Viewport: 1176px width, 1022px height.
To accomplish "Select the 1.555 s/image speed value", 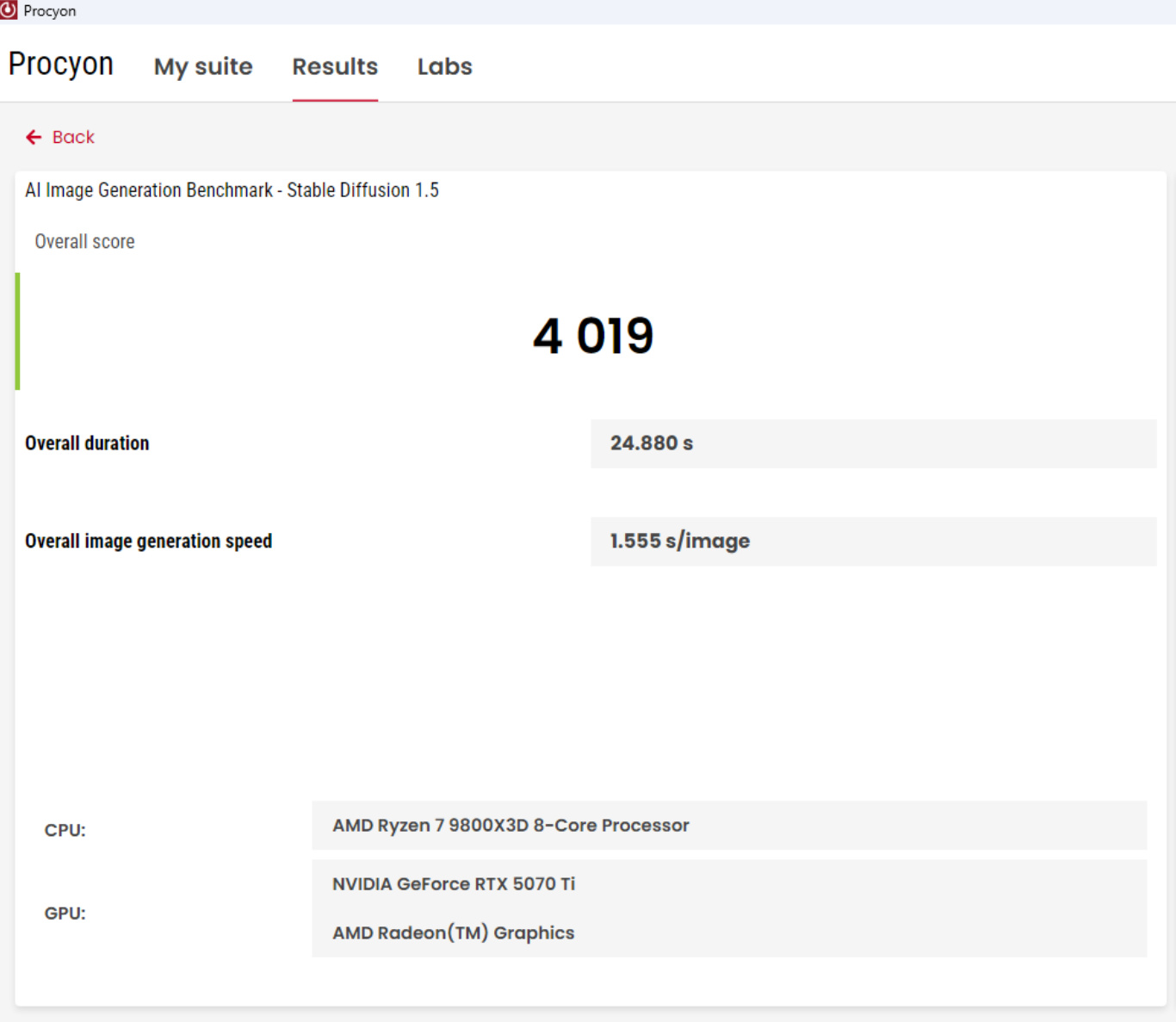I will click(680, 541).
